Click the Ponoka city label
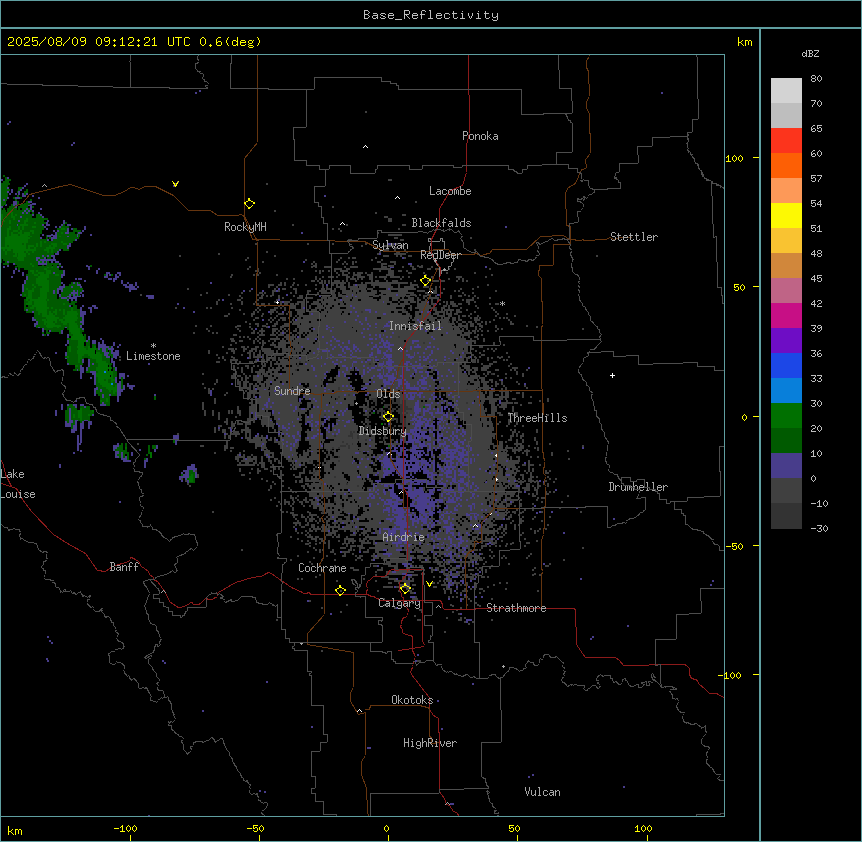This screenshot has height=842, width=862. pos(480,136)
